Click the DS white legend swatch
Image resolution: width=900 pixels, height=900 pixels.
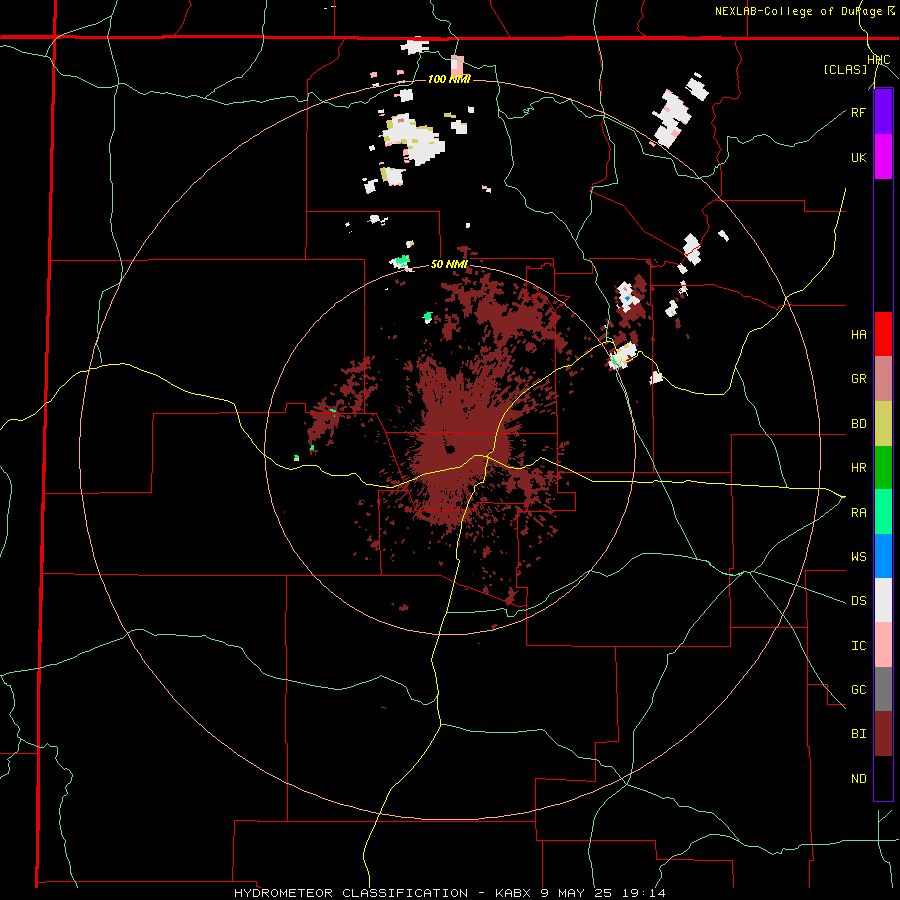click(x=883, y=600)
